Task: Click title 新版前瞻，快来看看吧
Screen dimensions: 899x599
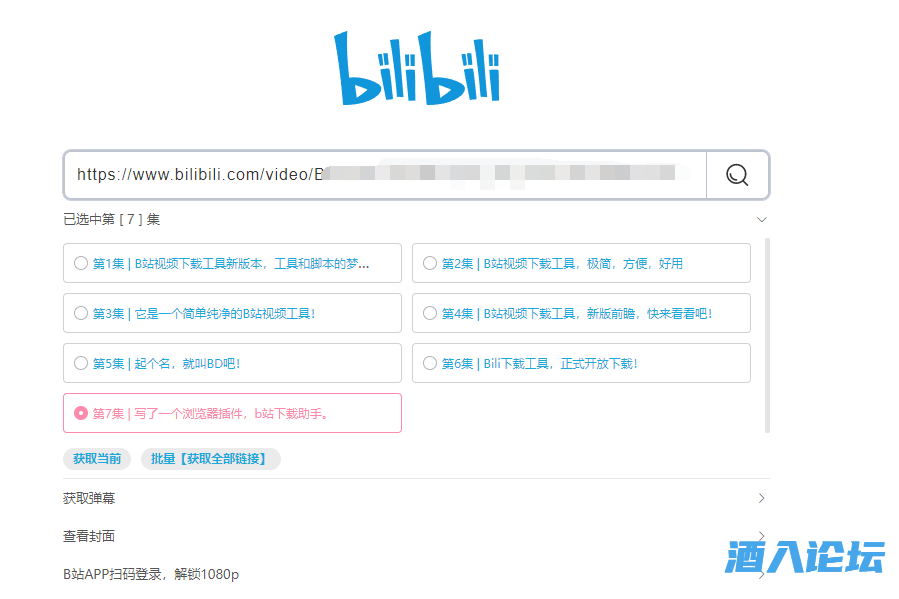Action: [x=650, y=314]
